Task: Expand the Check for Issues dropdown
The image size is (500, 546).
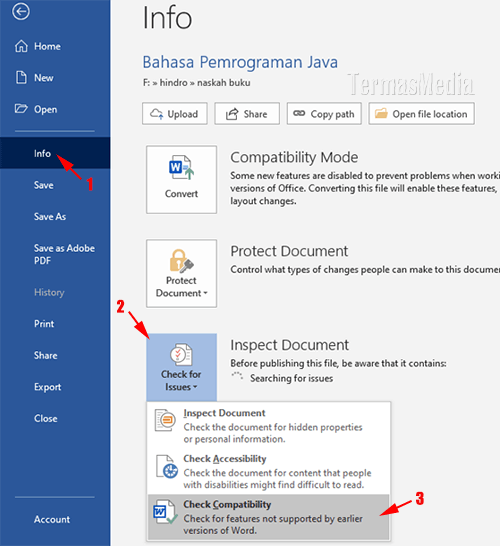Action: [181, 367]
